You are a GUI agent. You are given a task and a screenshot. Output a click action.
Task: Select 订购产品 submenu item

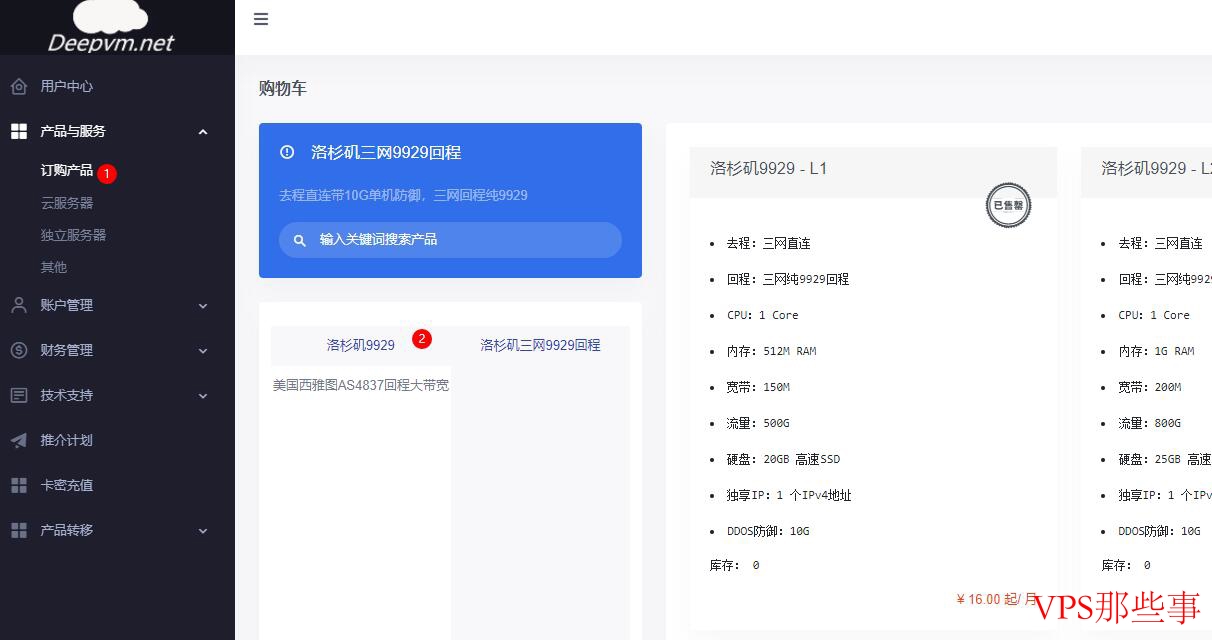(67, 171)
